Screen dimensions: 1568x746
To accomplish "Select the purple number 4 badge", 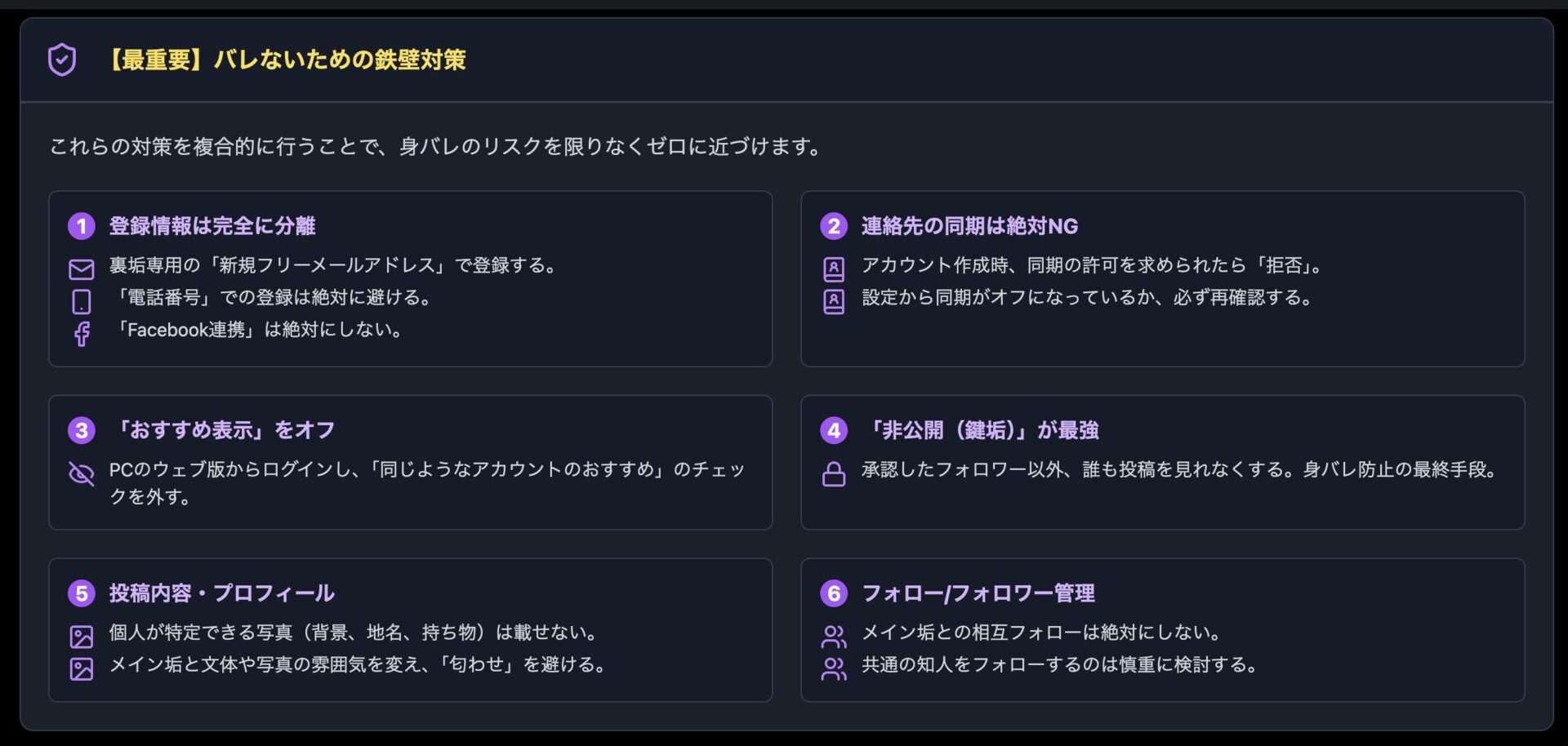I will pyautogui.click(x=834, y=430).
